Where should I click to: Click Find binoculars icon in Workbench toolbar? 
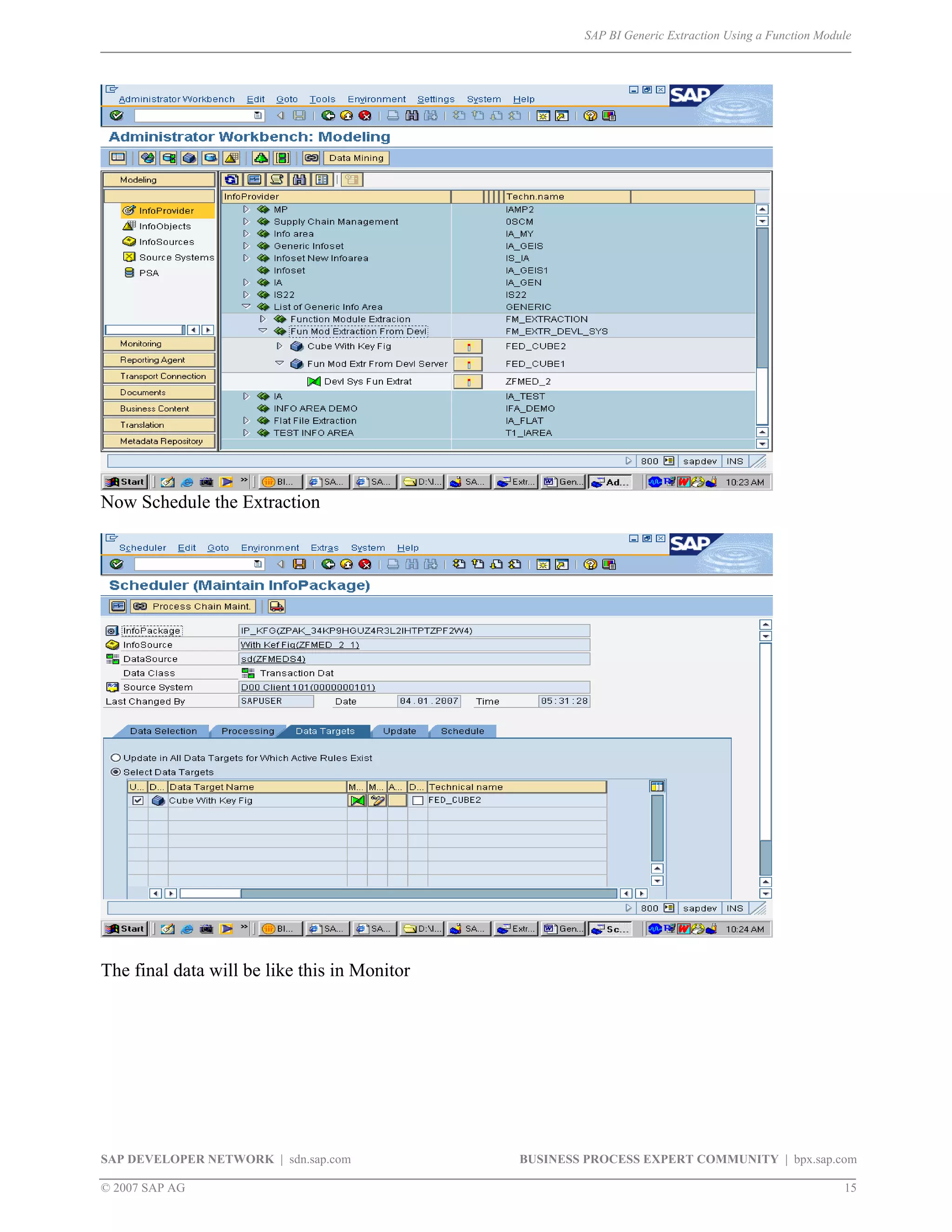pos(412,116)
